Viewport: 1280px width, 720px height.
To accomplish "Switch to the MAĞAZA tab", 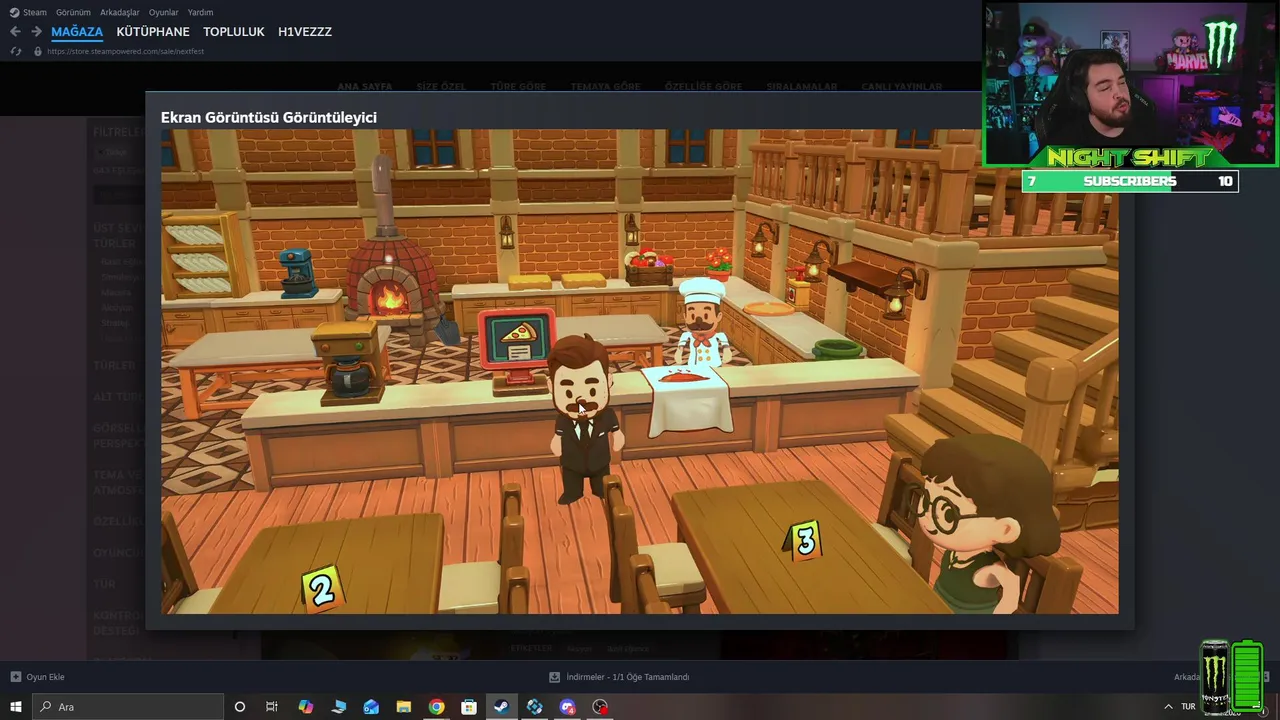I will tap(77, 32).
